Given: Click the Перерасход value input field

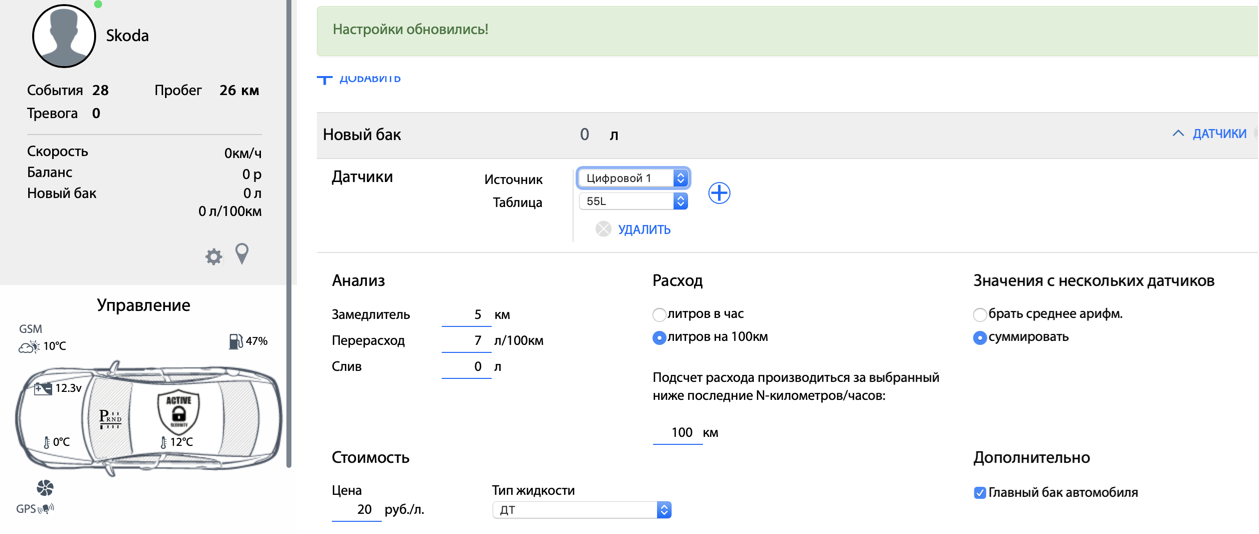Looking at the screenshot, I should (466, 341).
